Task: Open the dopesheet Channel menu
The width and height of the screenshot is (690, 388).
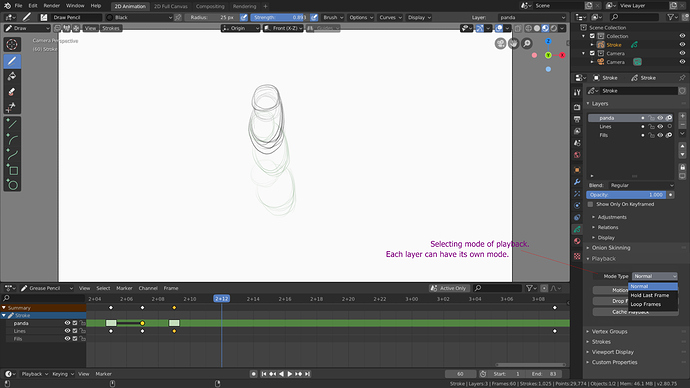Action: [x=148, y=288]
